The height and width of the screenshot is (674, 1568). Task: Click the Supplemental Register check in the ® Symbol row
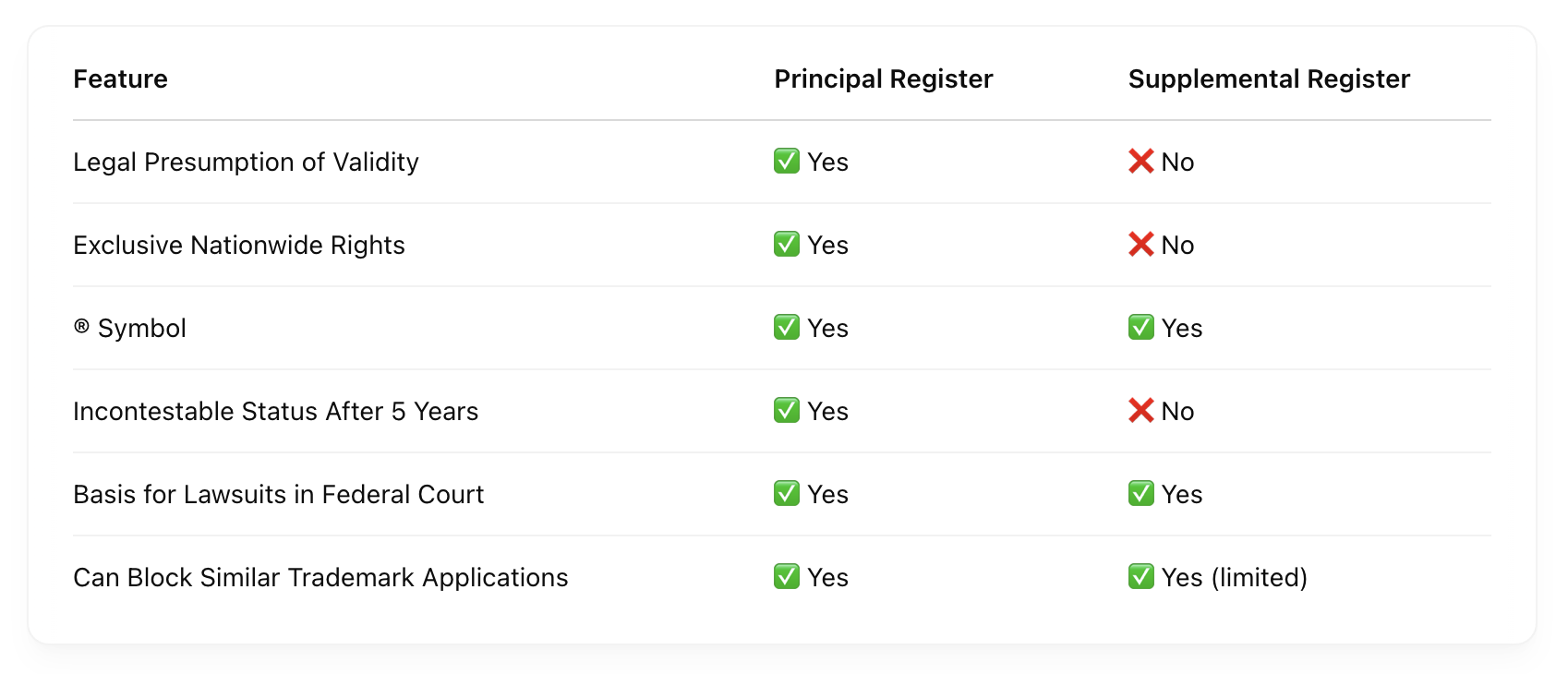coord(1140,327)
